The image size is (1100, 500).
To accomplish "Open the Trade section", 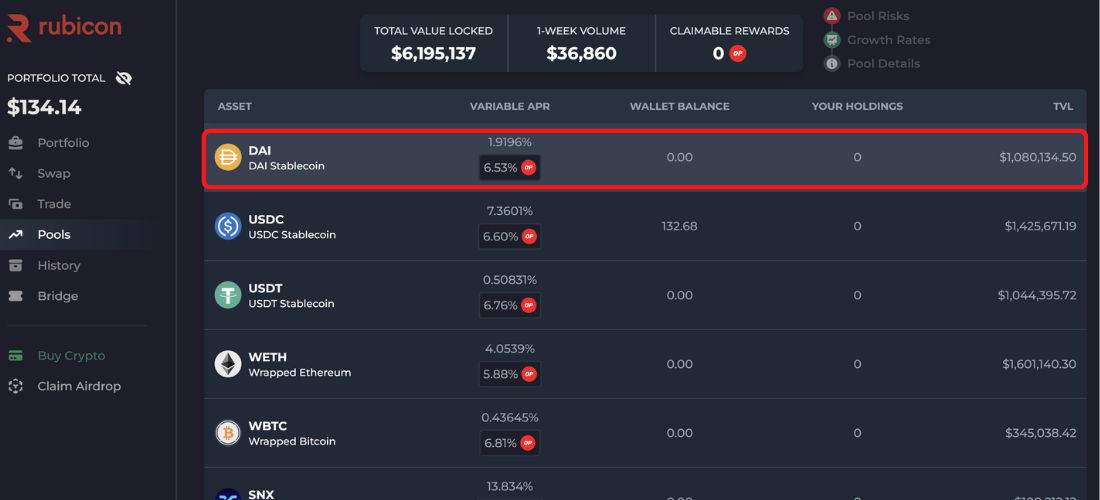I will tap(54, 204).
